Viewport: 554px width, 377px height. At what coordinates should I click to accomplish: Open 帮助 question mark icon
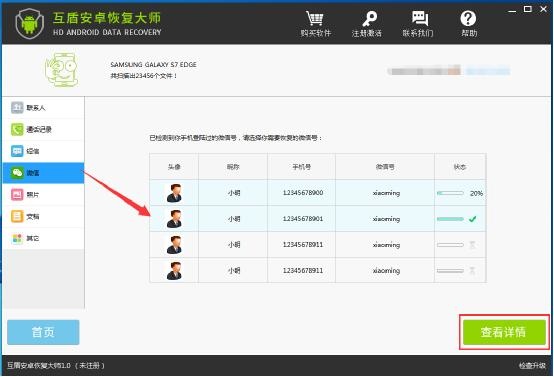click(468, 18)
